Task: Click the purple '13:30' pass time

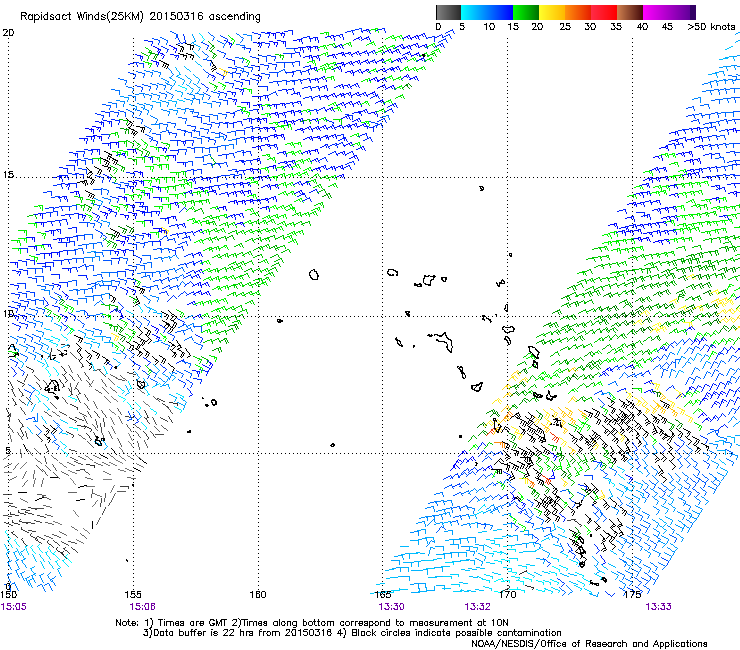Action: click(391, 607)
